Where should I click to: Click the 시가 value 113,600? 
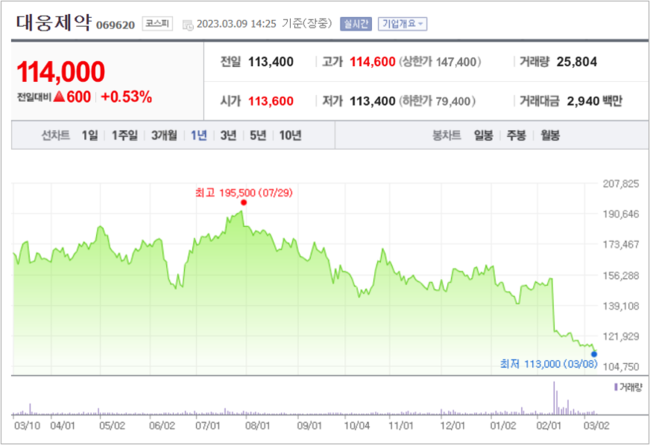point(271,101)
